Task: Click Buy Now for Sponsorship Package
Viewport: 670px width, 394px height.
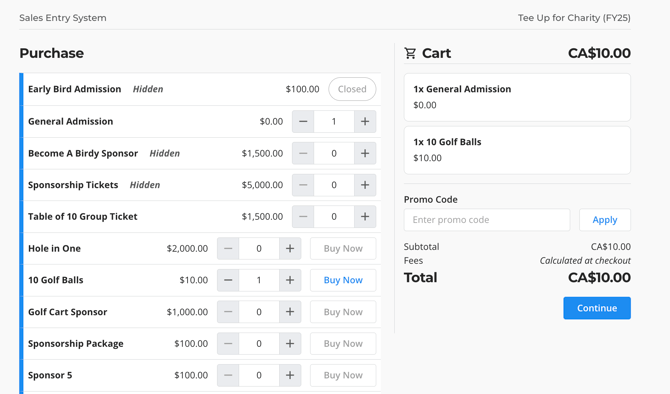Action: (343, 344)
